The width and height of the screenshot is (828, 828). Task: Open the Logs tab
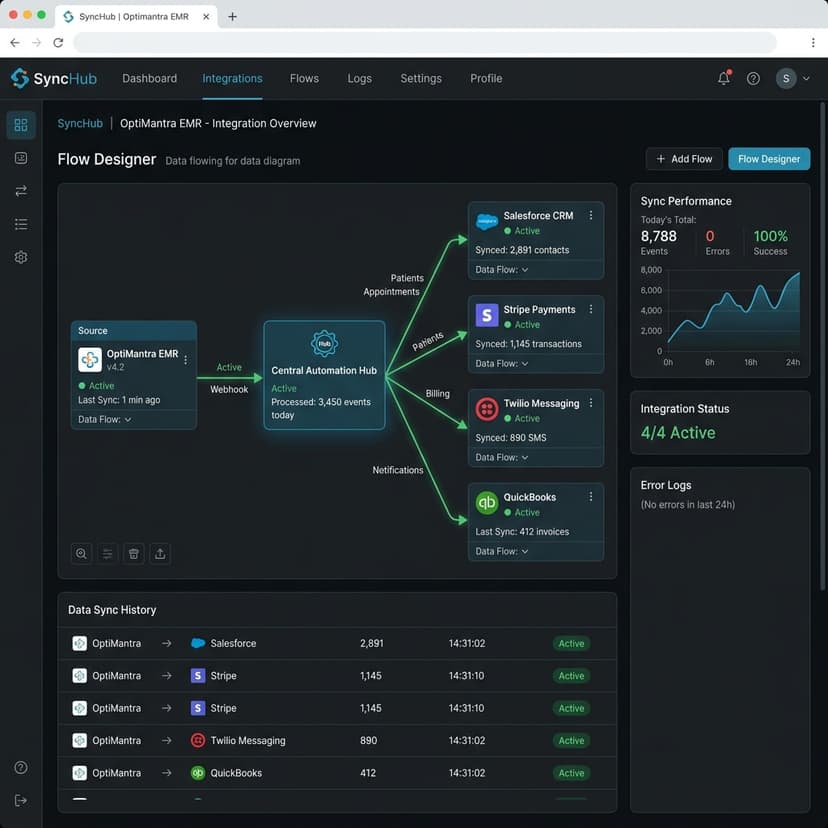(x=360, y=79)
